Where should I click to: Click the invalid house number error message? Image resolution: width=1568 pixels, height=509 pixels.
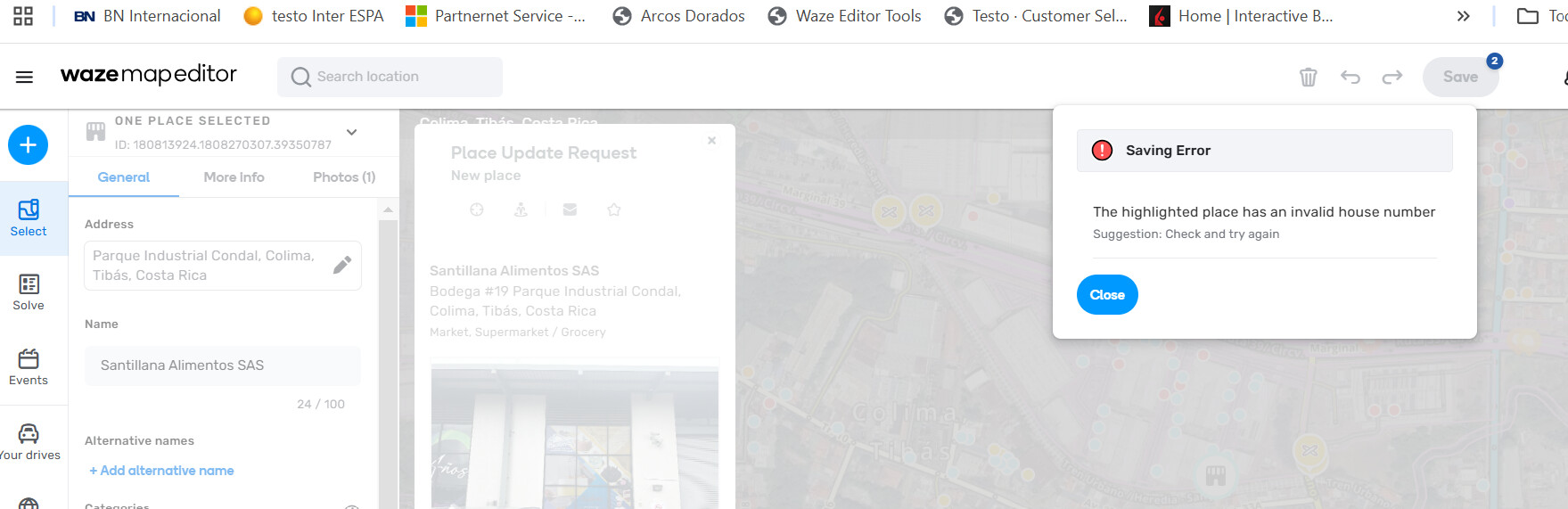[x=1264, y=212]
